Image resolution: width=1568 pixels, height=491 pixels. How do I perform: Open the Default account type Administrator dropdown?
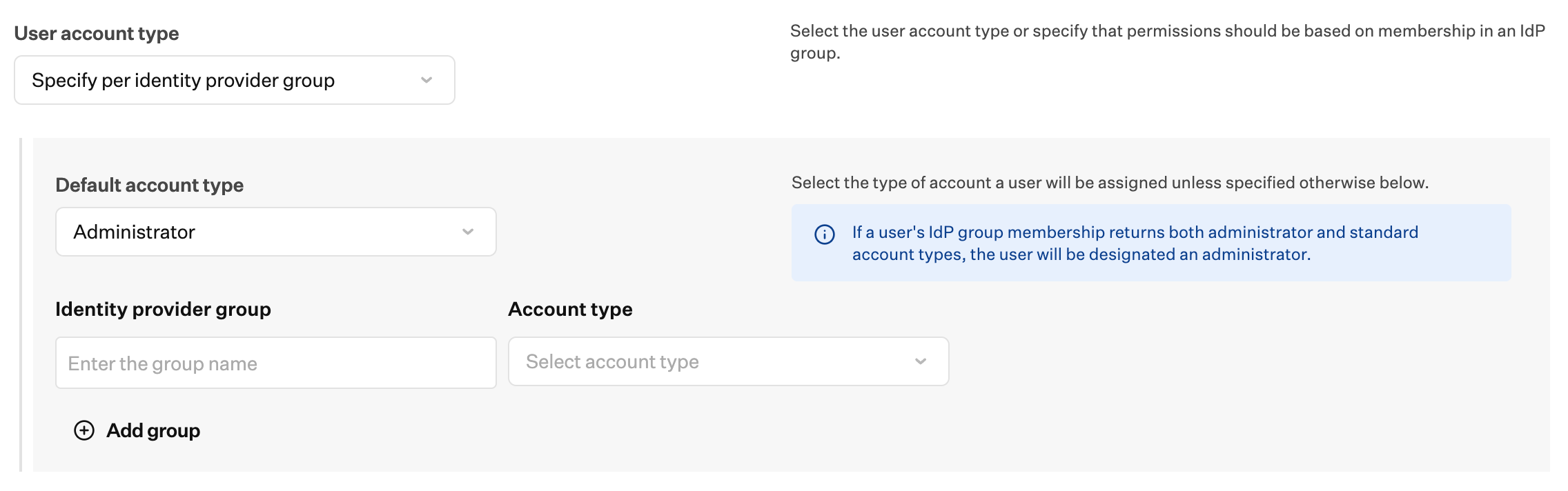(x=276, y=232)
